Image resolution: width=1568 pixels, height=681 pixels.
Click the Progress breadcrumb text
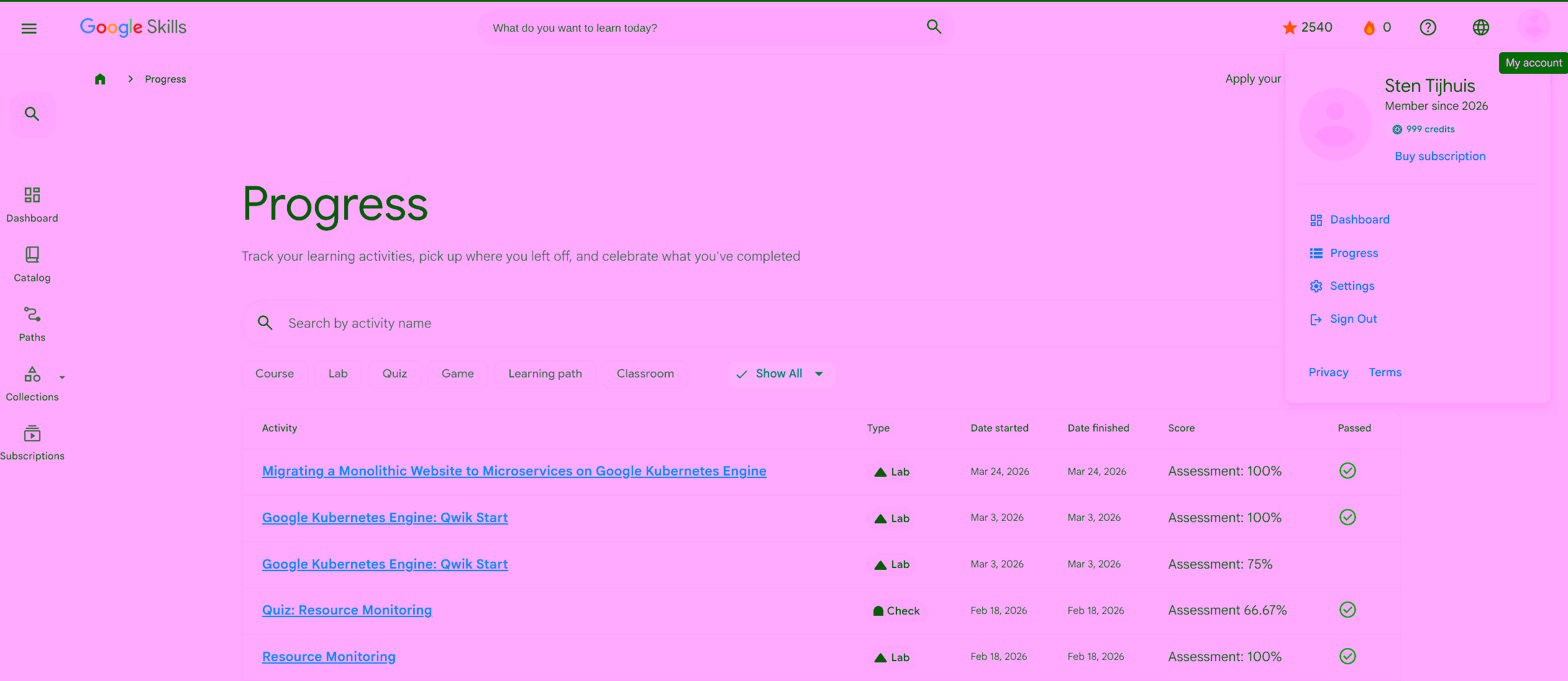pos(165,79)
